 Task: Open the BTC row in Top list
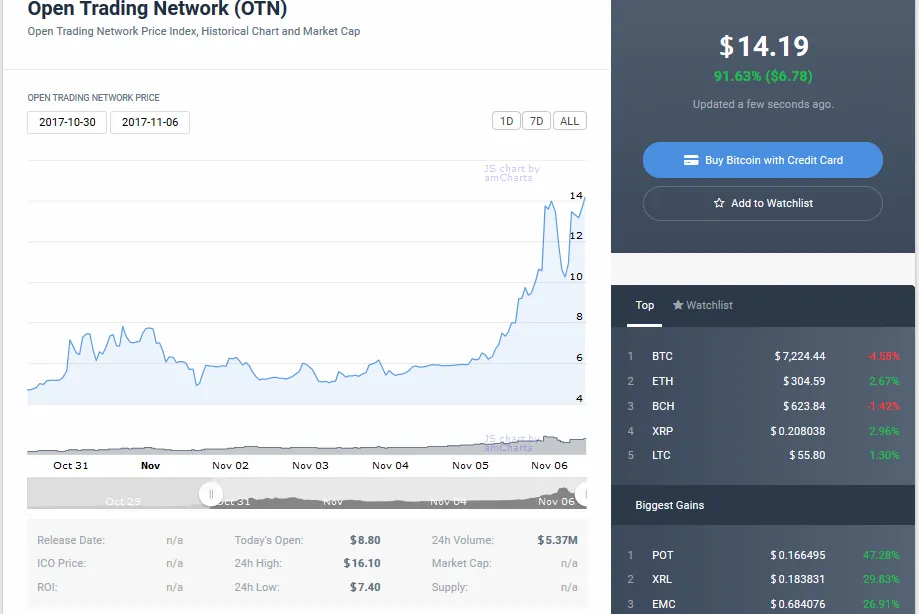coord(763,356)
